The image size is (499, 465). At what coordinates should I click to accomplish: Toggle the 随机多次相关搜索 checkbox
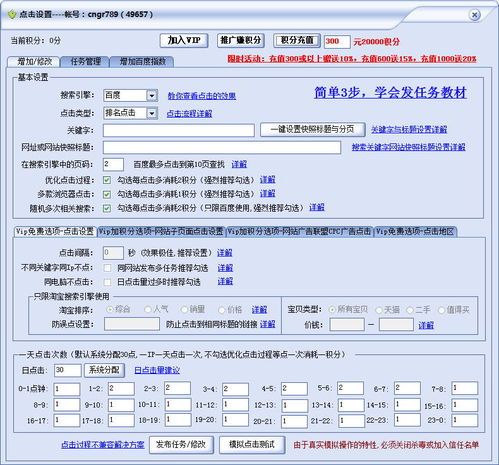[107, 209]
